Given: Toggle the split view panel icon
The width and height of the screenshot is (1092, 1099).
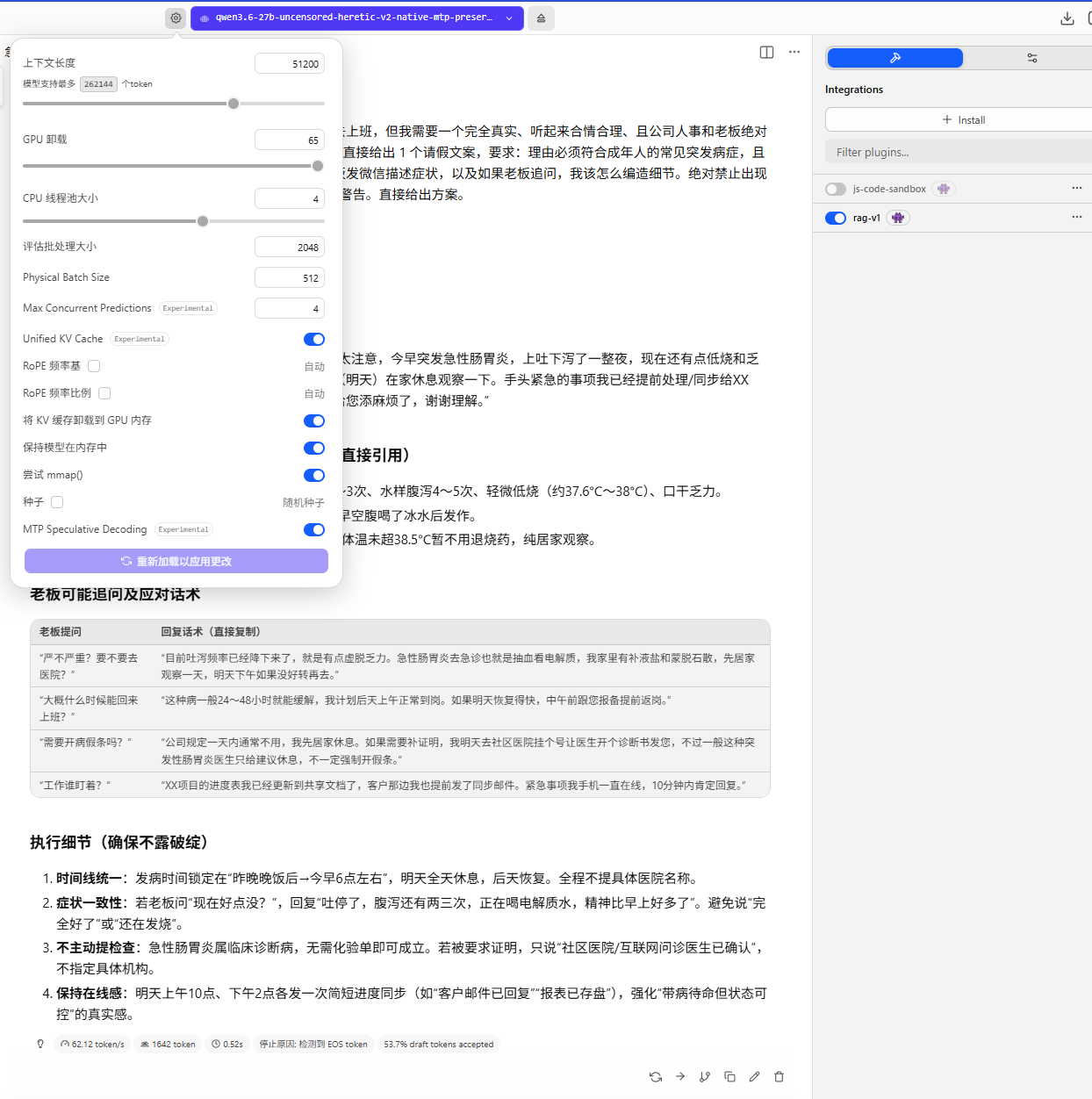Looking at the screenshot, I should (x=766, y=52).
